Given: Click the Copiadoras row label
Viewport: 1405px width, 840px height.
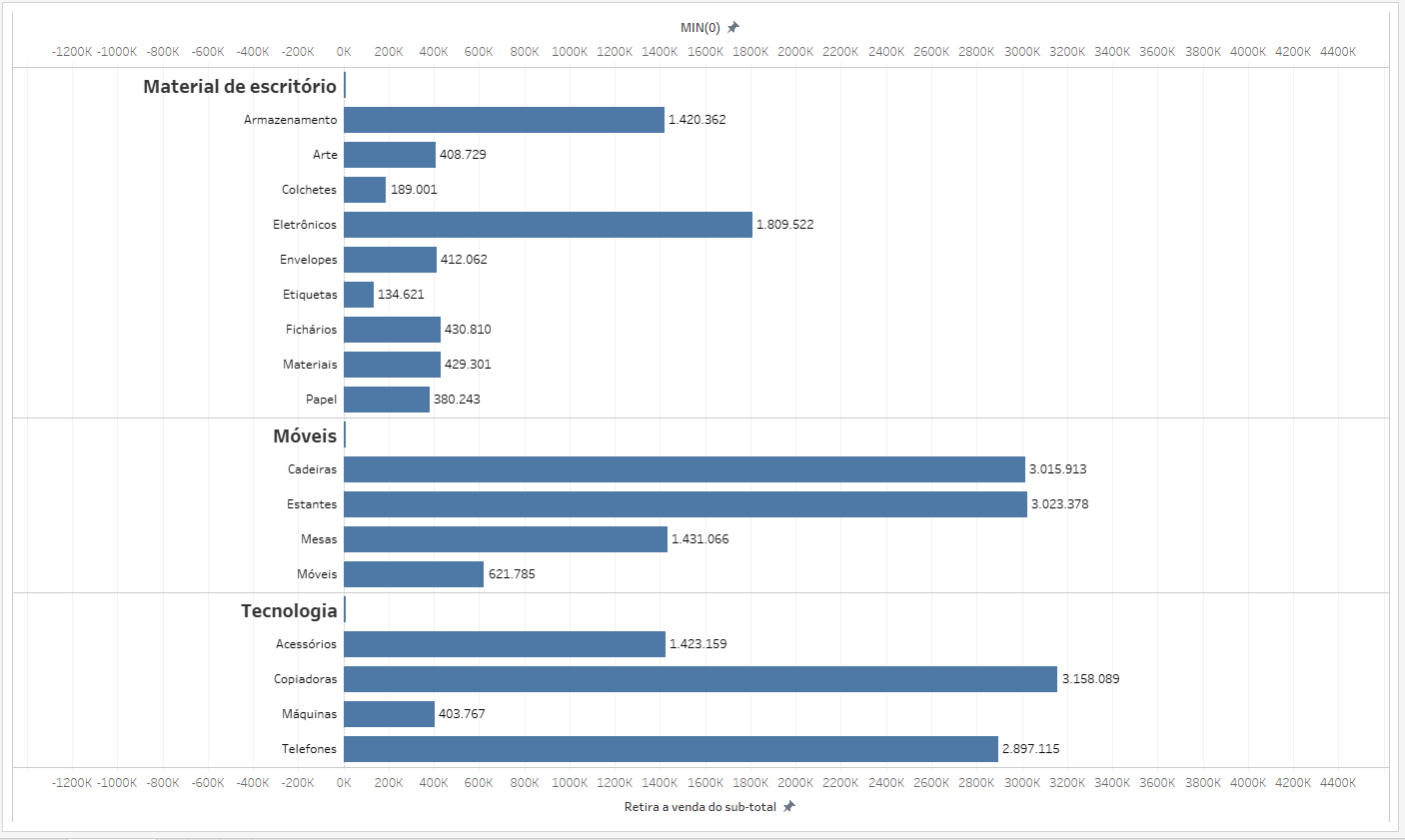Looking at the screenshot, I should 306,679.
